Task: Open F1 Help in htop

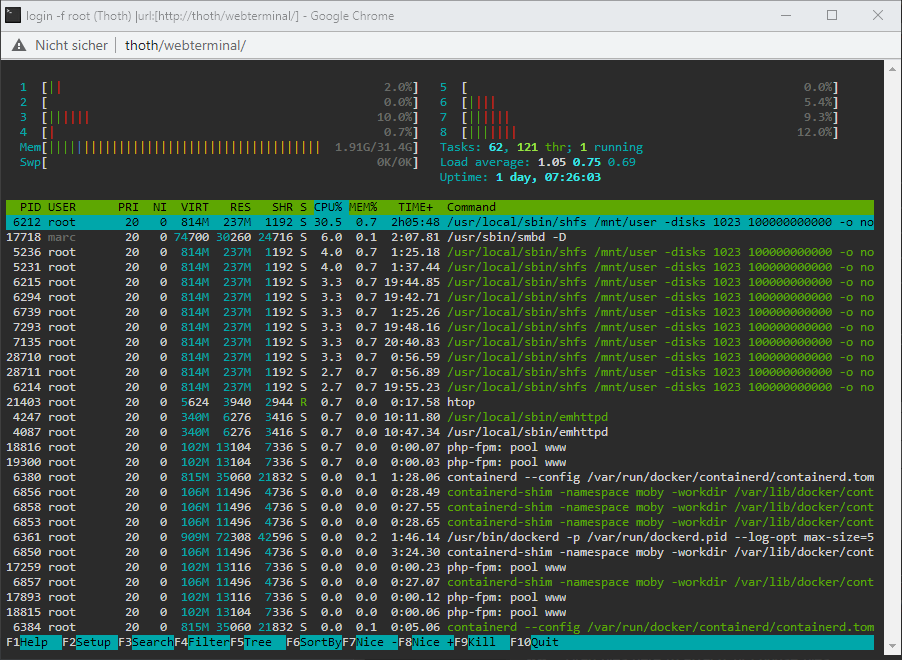Action: point(33,642)
